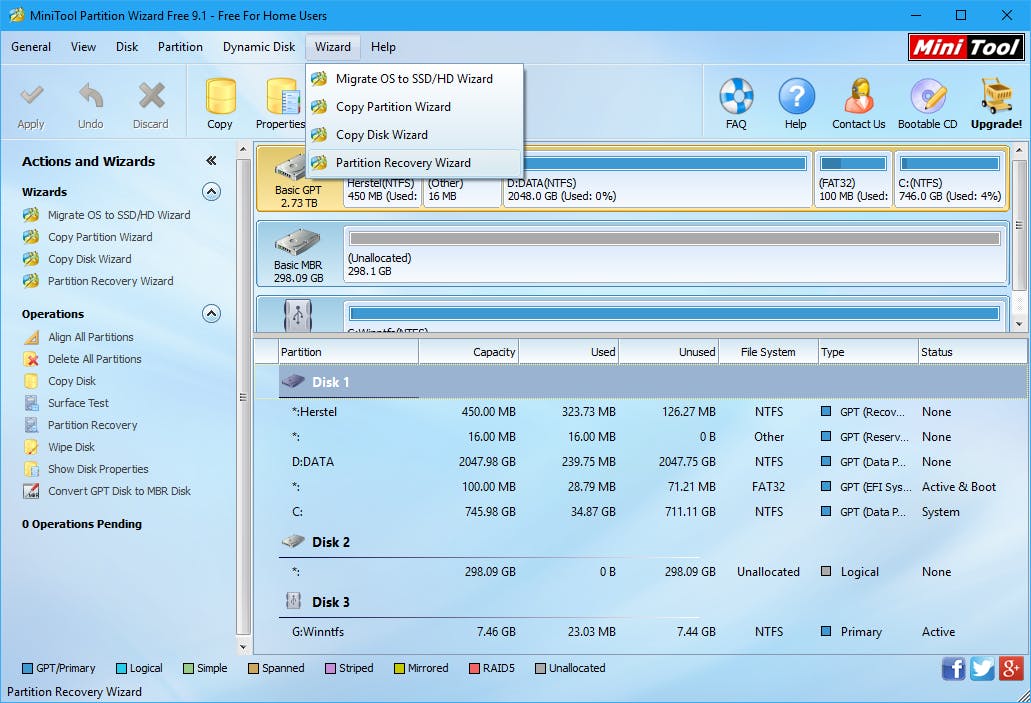This screenshot has height=703, width=1031.
Task: Click the Contact Us icon
Action: click(858, 98)
